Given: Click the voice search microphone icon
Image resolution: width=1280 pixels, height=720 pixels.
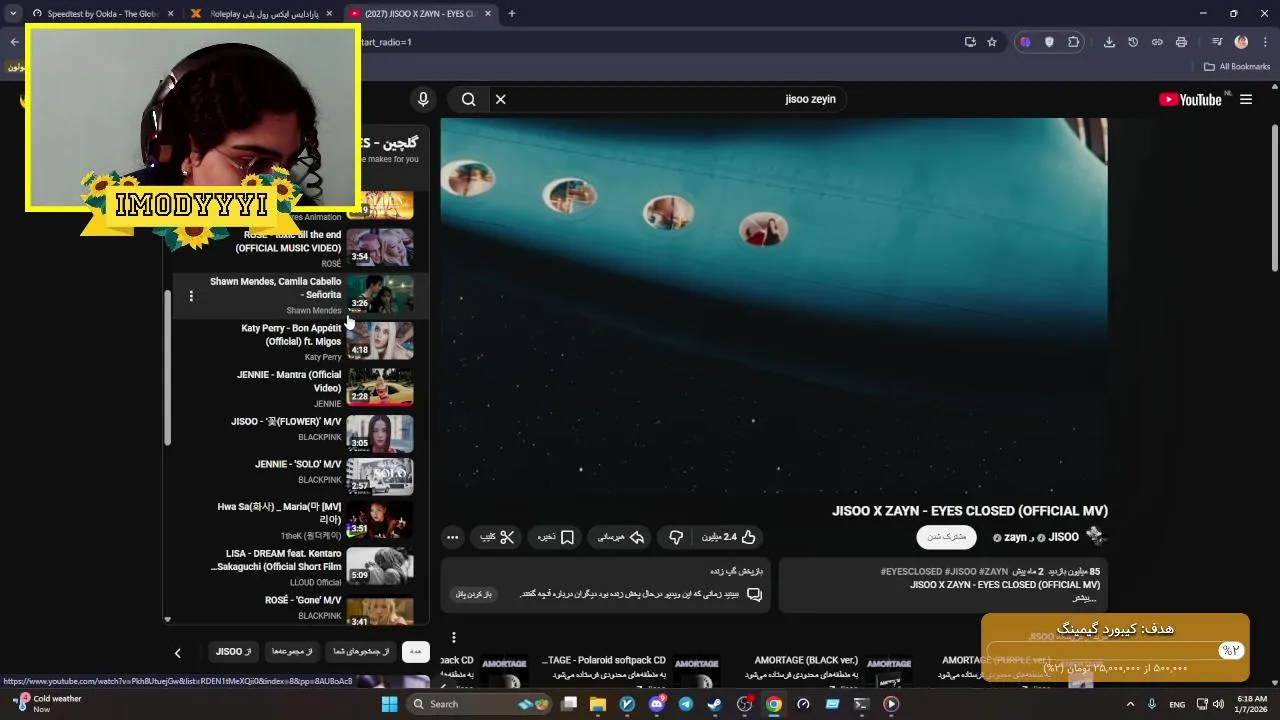Looking at the screenshot, I should (x=423, y=99).
